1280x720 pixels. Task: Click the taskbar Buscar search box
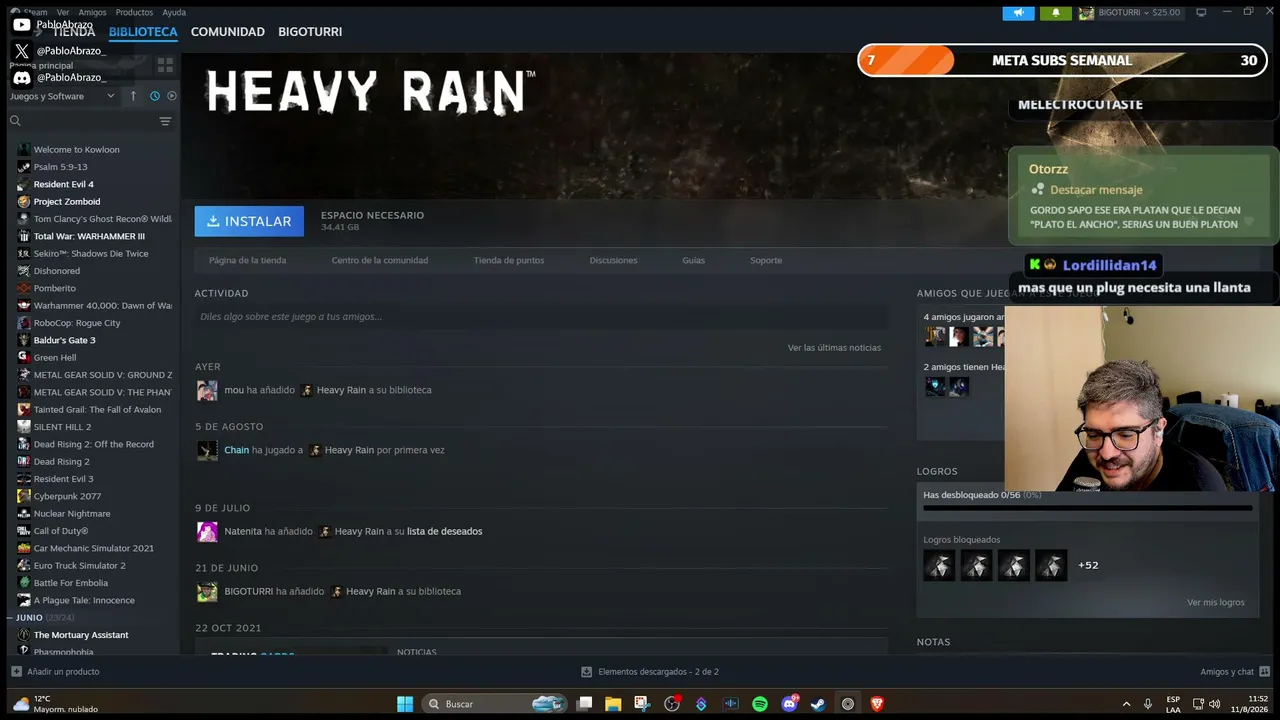coord(495,704)
